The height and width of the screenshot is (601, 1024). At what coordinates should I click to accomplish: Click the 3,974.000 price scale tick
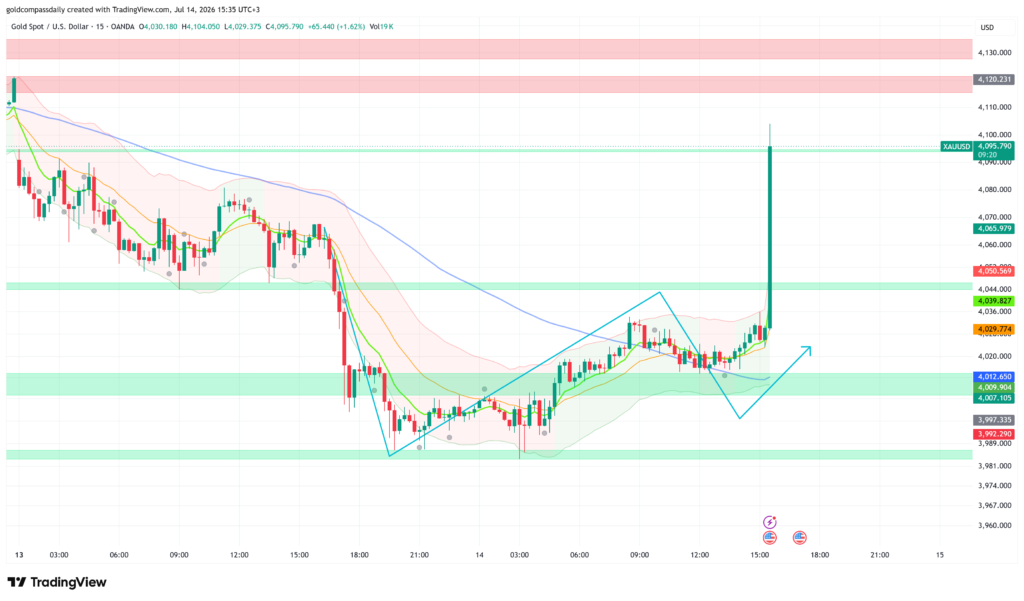(x=995, y=485)
